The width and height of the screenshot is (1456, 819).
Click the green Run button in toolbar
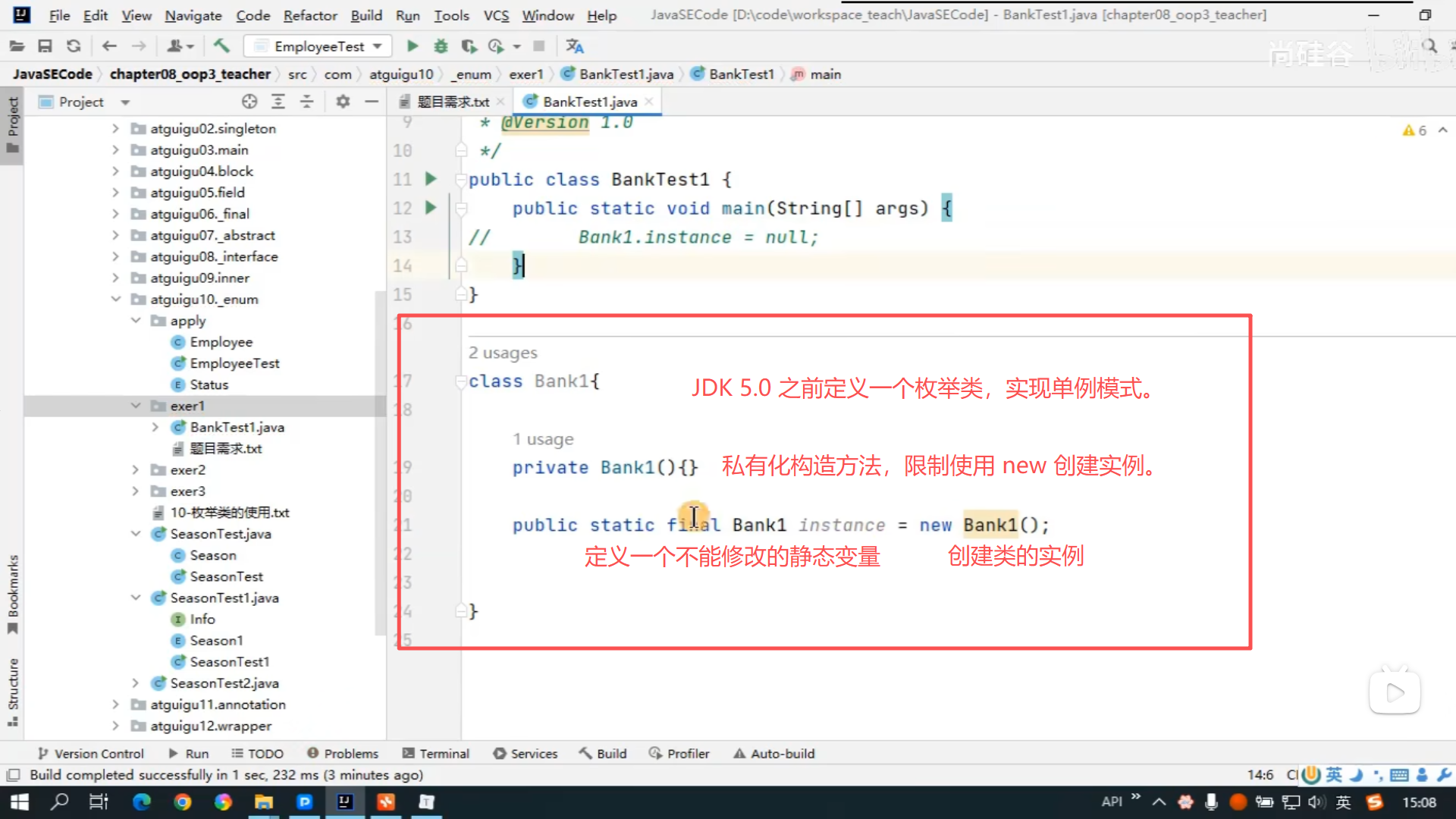(413, 46)
